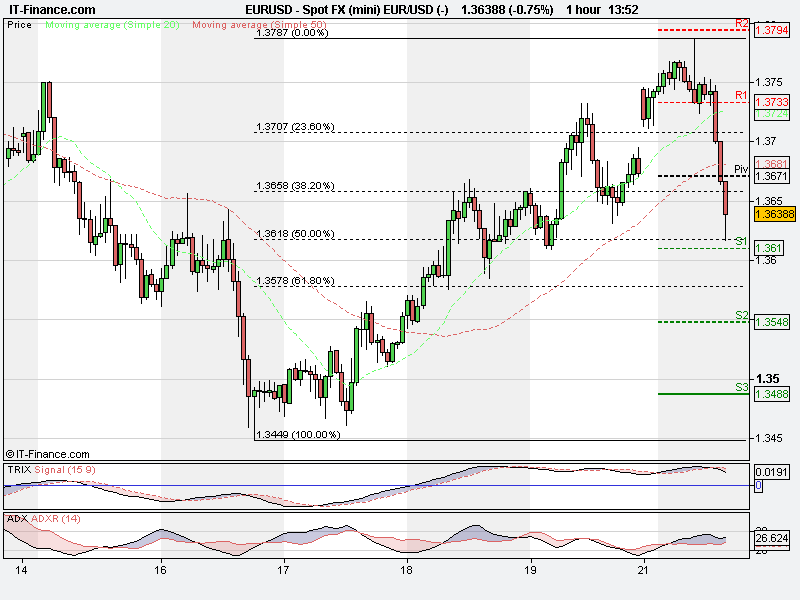Click the Piv pivot label

coord(741,169)
